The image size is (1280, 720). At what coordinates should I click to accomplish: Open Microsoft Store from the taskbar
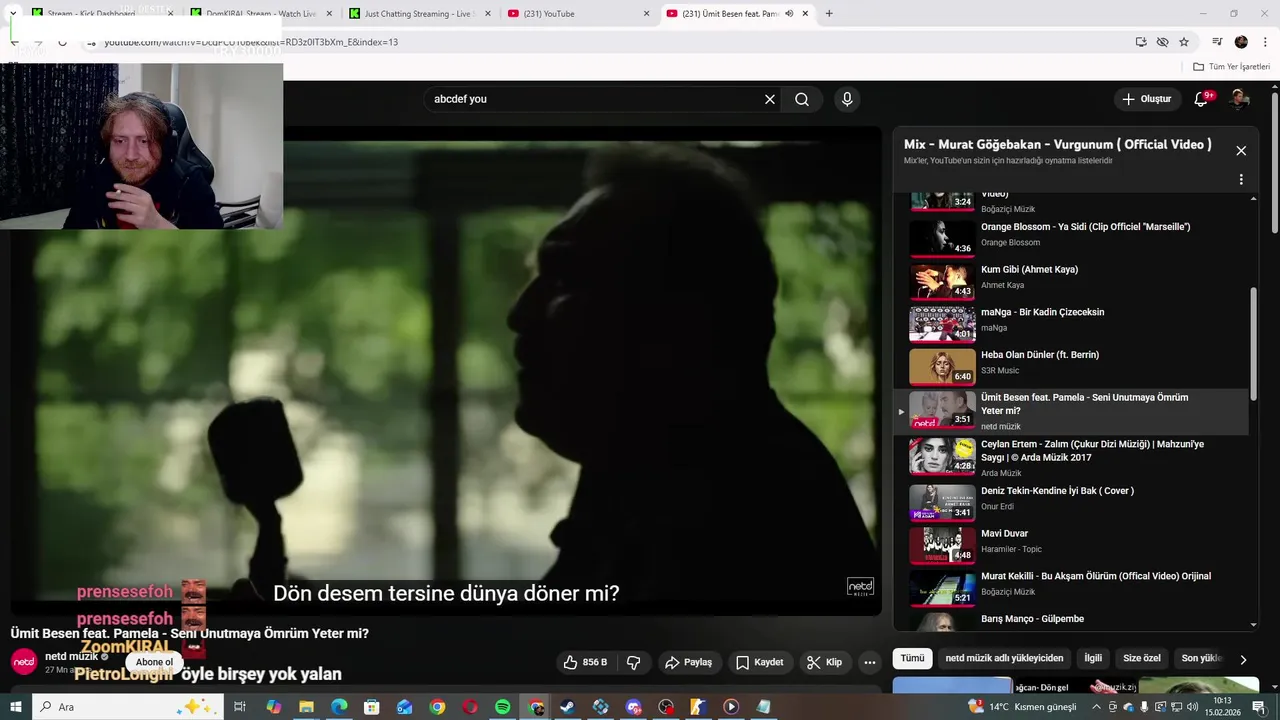click(x=372, y=707)
